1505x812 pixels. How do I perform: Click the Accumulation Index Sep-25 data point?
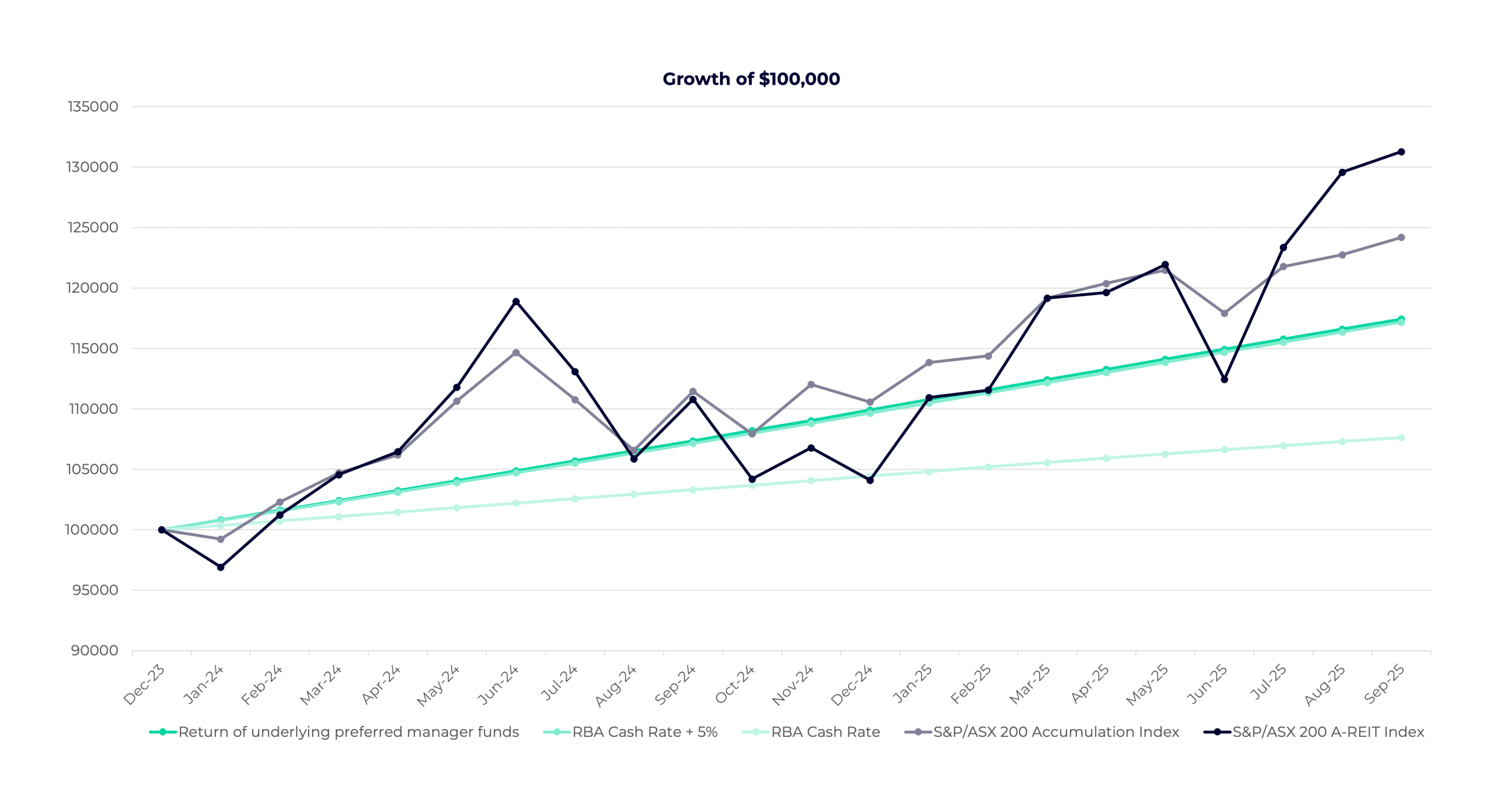point(1401,238)
